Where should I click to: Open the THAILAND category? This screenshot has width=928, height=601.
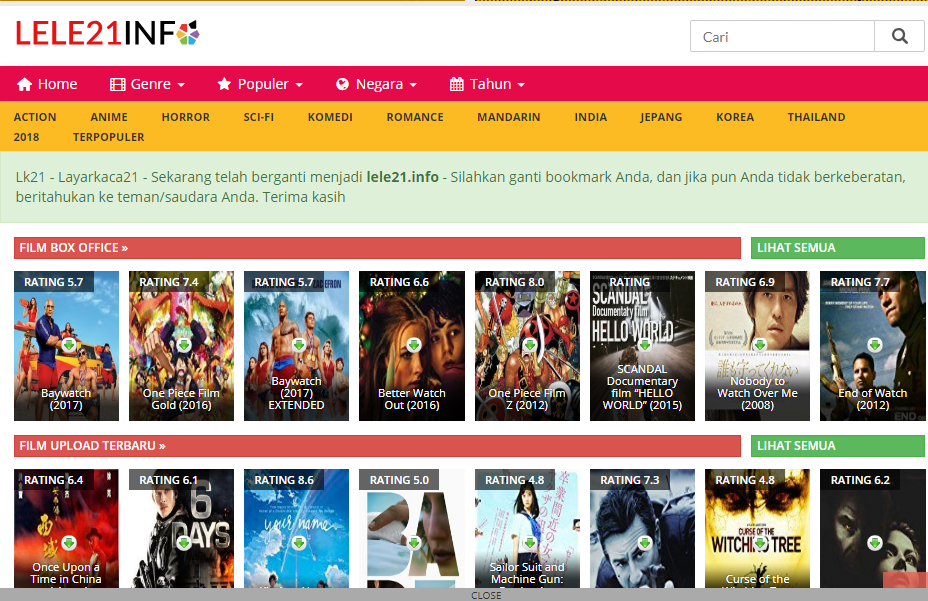pos(816,117)
